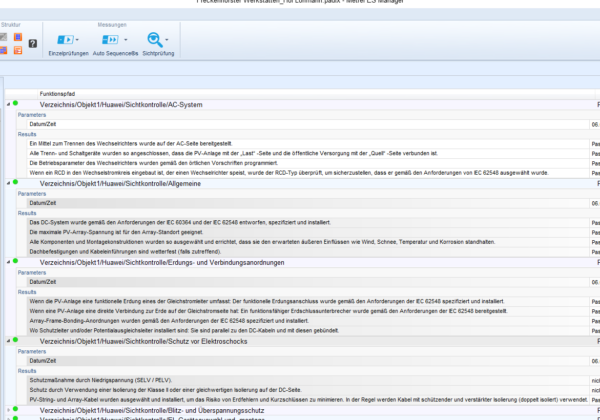600x420 pixels.
Task: Click Datum/Zeit row under Schutz vor Elektroschocks
Action: (308, 361)
